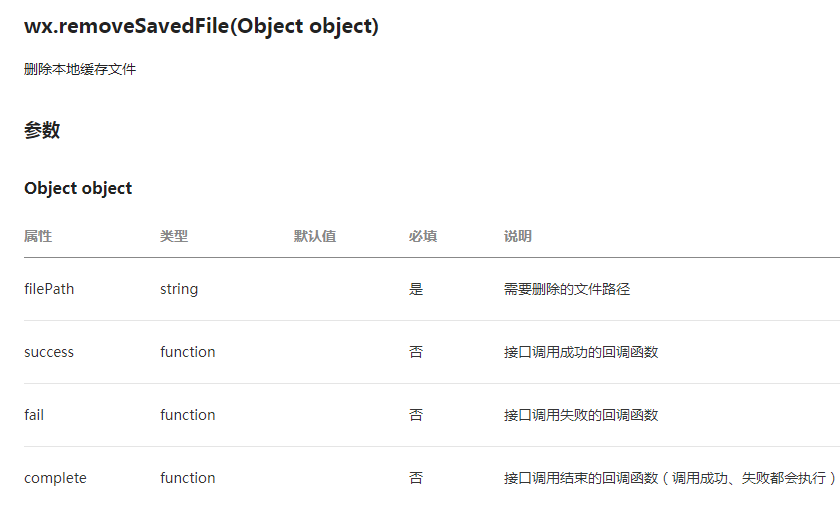Select the complete property cell
840x509 pixels.
pos(55,478)
